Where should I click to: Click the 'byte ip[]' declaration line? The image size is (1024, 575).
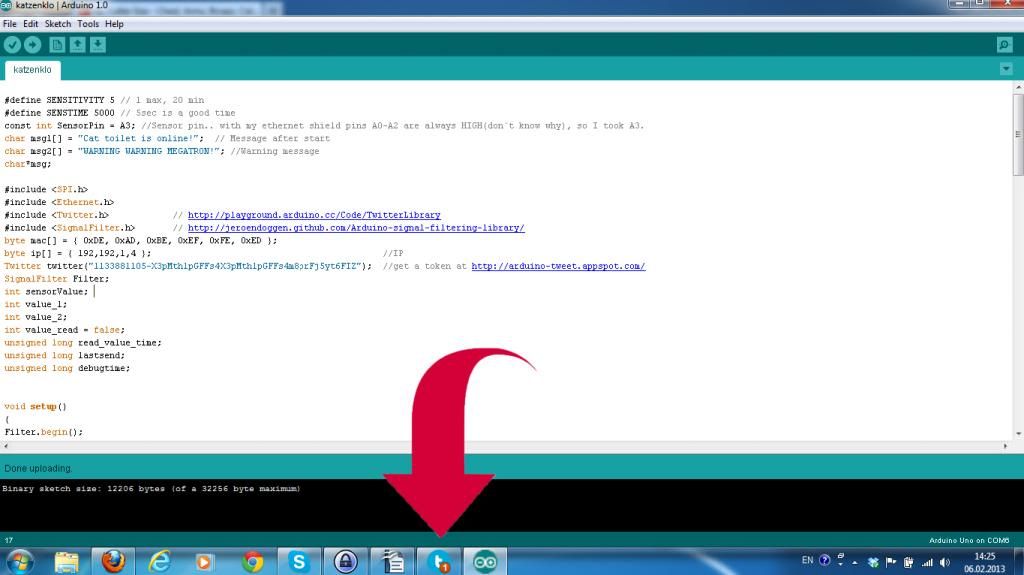[x=77, y=254]
